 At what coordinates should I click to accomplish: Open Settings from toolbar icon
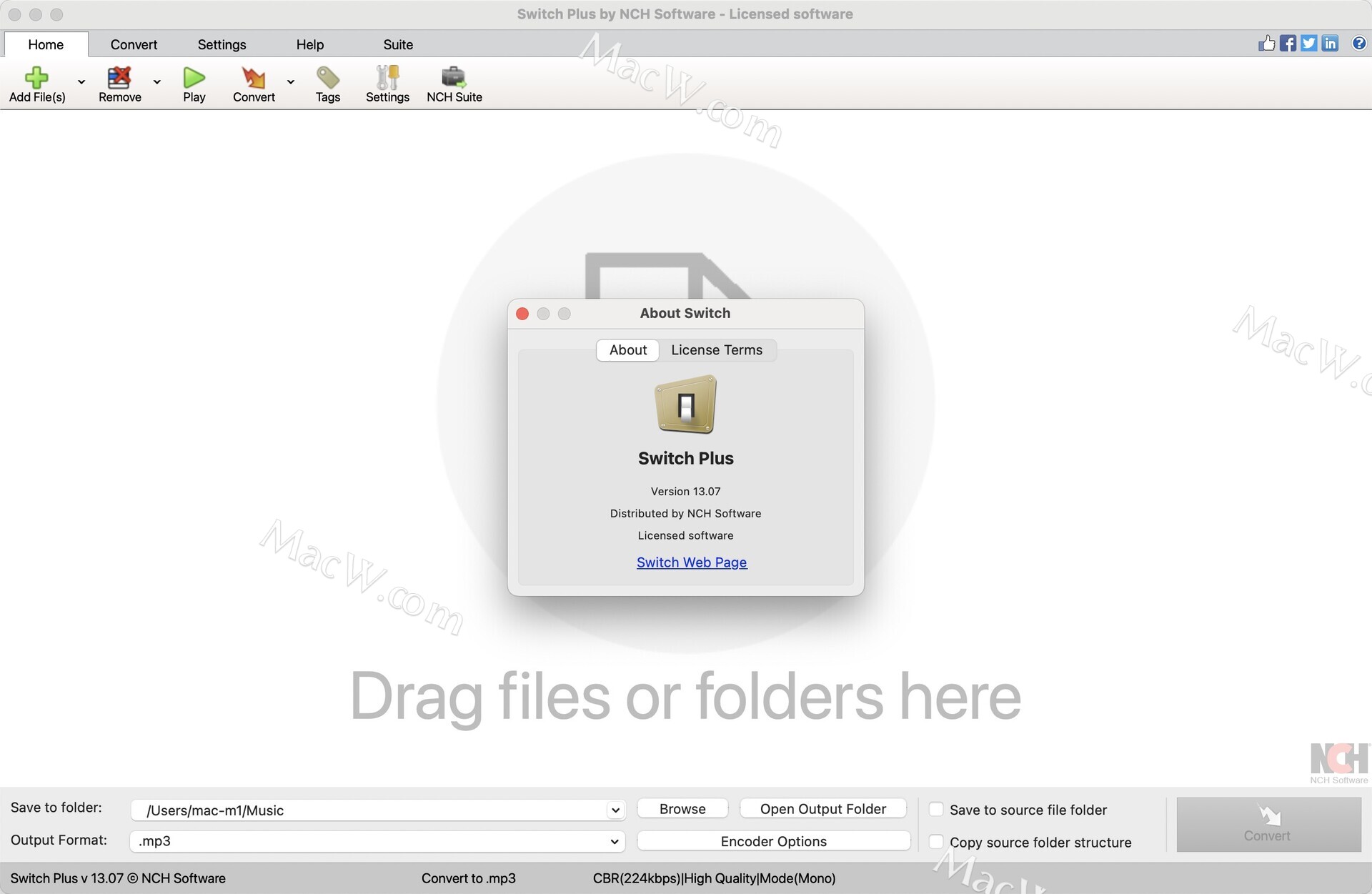click(387, 78)
